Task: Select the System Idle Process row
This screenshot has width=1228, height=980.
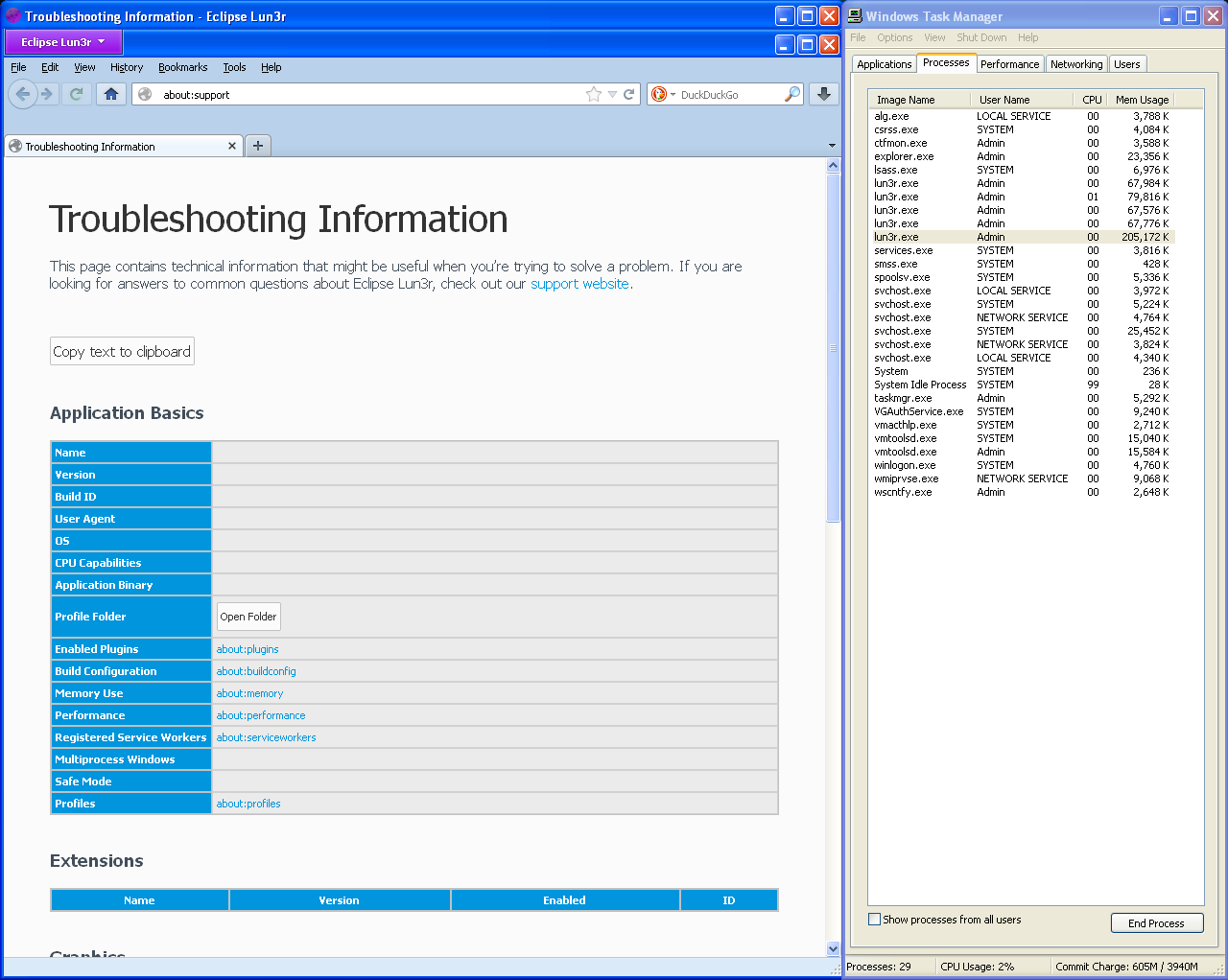Action: coord(1022,385)
